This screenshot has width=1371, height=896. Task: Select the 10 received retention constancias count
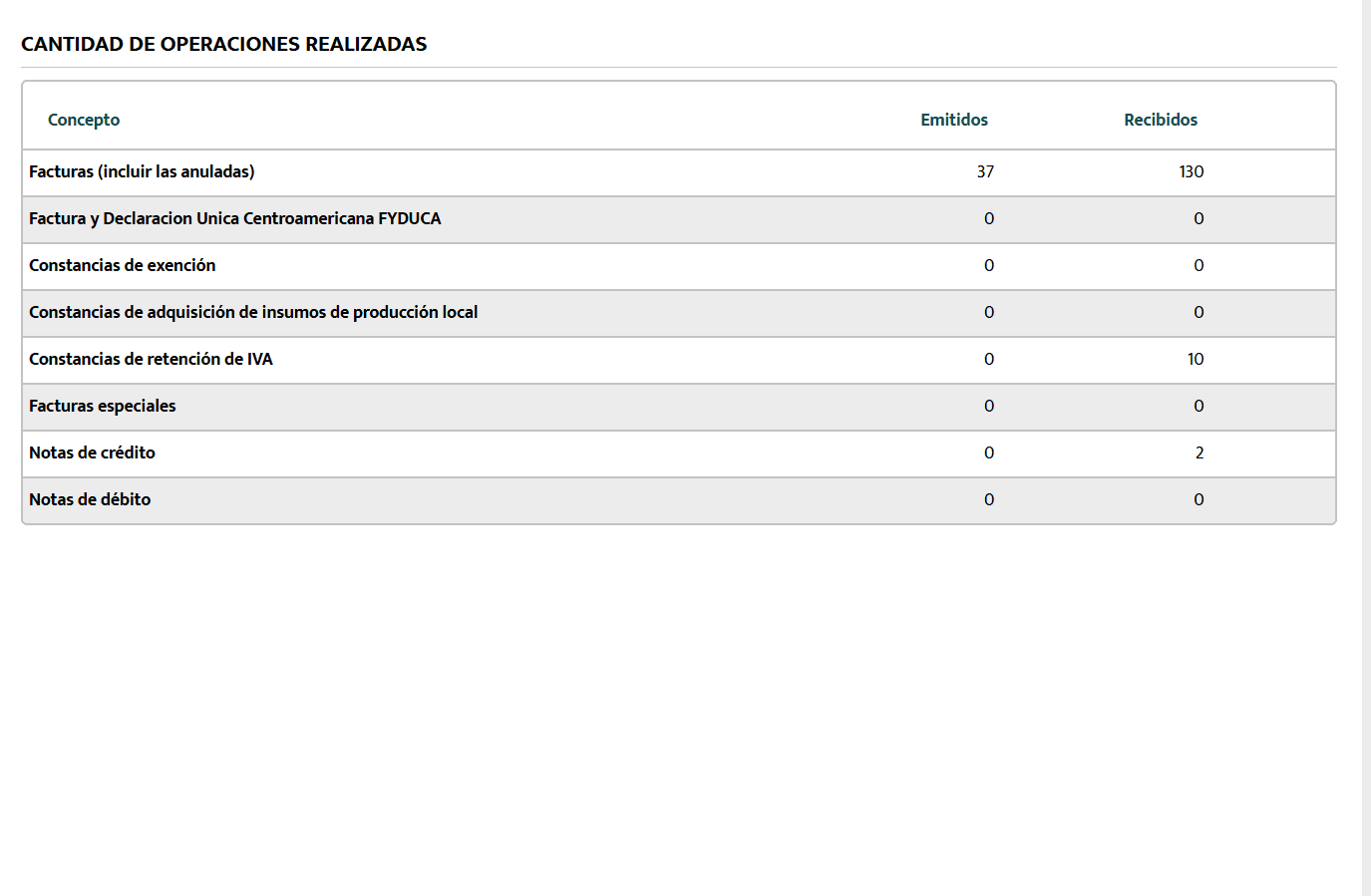click(1195, 359)
